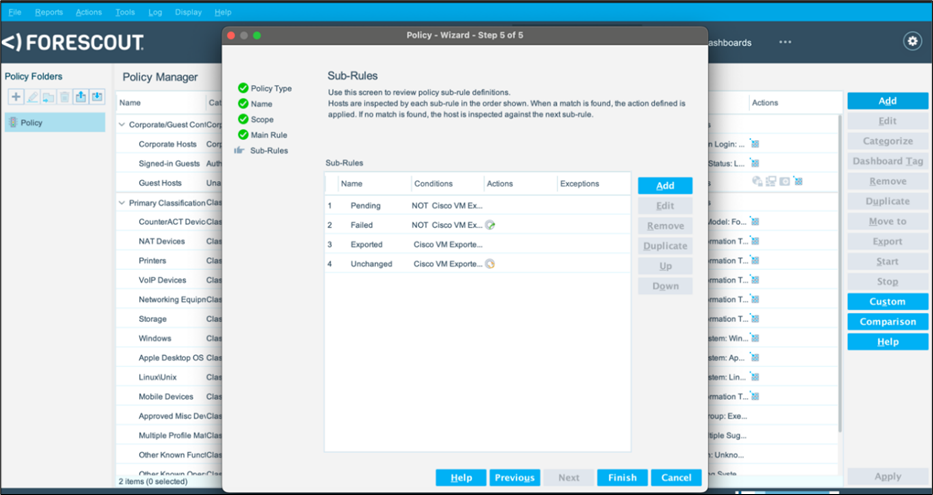
Task: Click the green check beside Main Rule
Action: coord(243,134)
